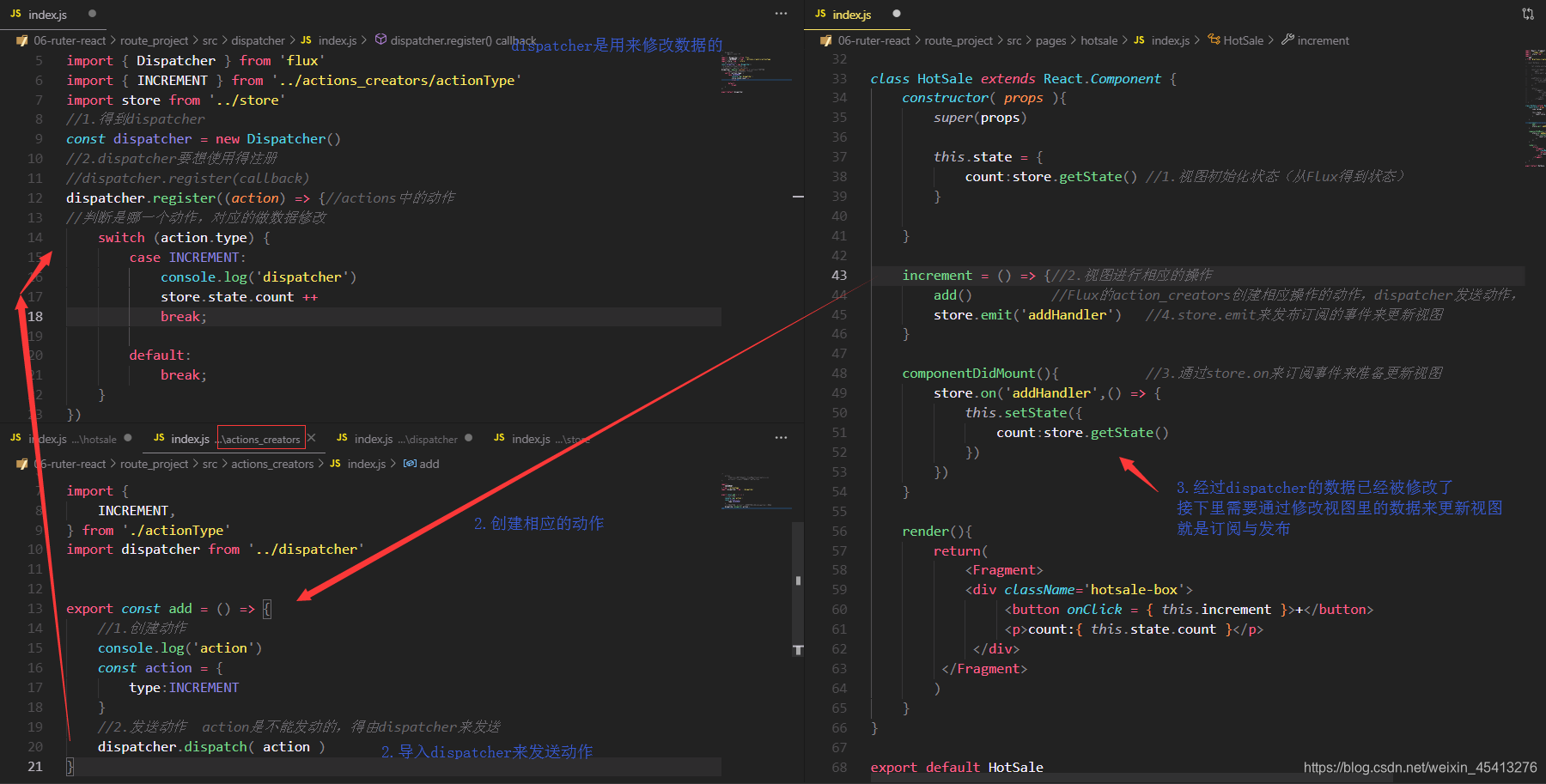Click "store.on('addHandler',() => {" line
This screenshot has height=784, width=1546.
[x=1047, y=392]
